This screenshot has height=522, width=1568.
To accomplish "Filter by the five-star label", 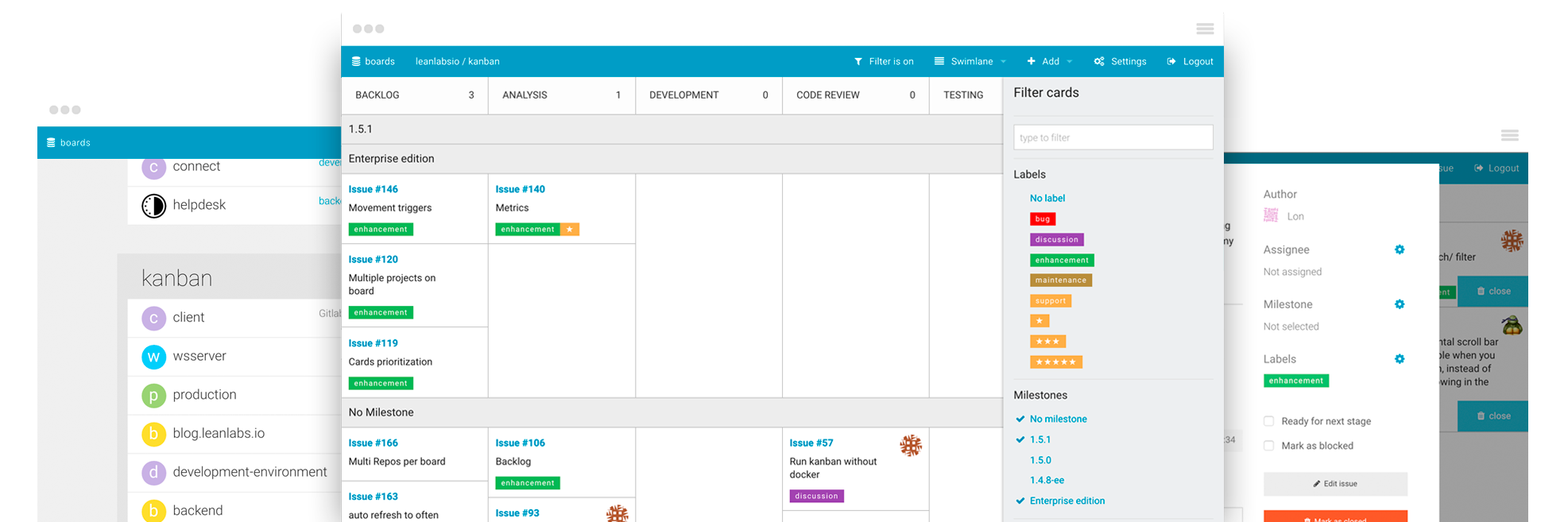I will point(1055,362).
